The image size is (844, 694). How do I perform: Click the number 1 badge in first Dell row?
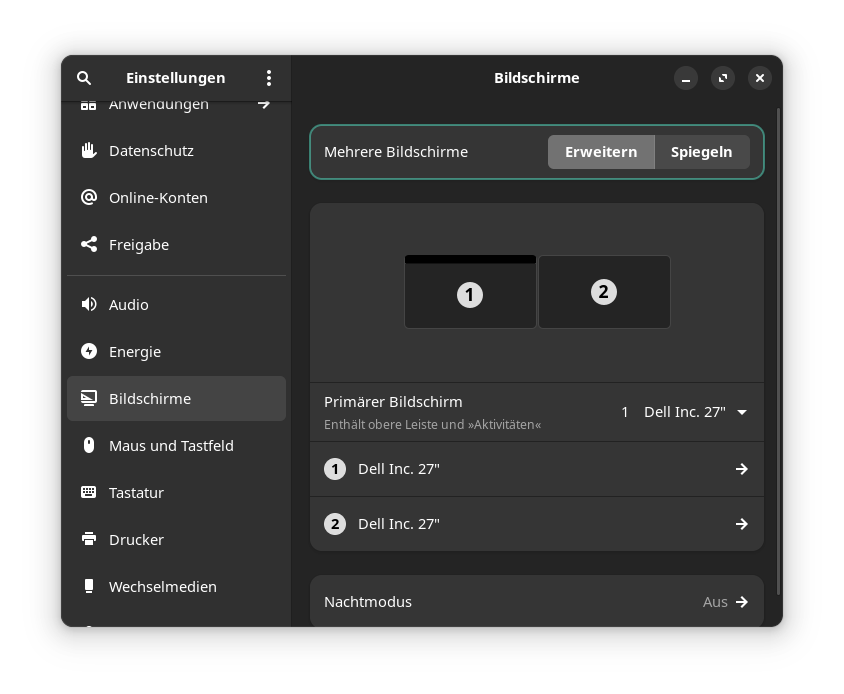tap(335, 469)
